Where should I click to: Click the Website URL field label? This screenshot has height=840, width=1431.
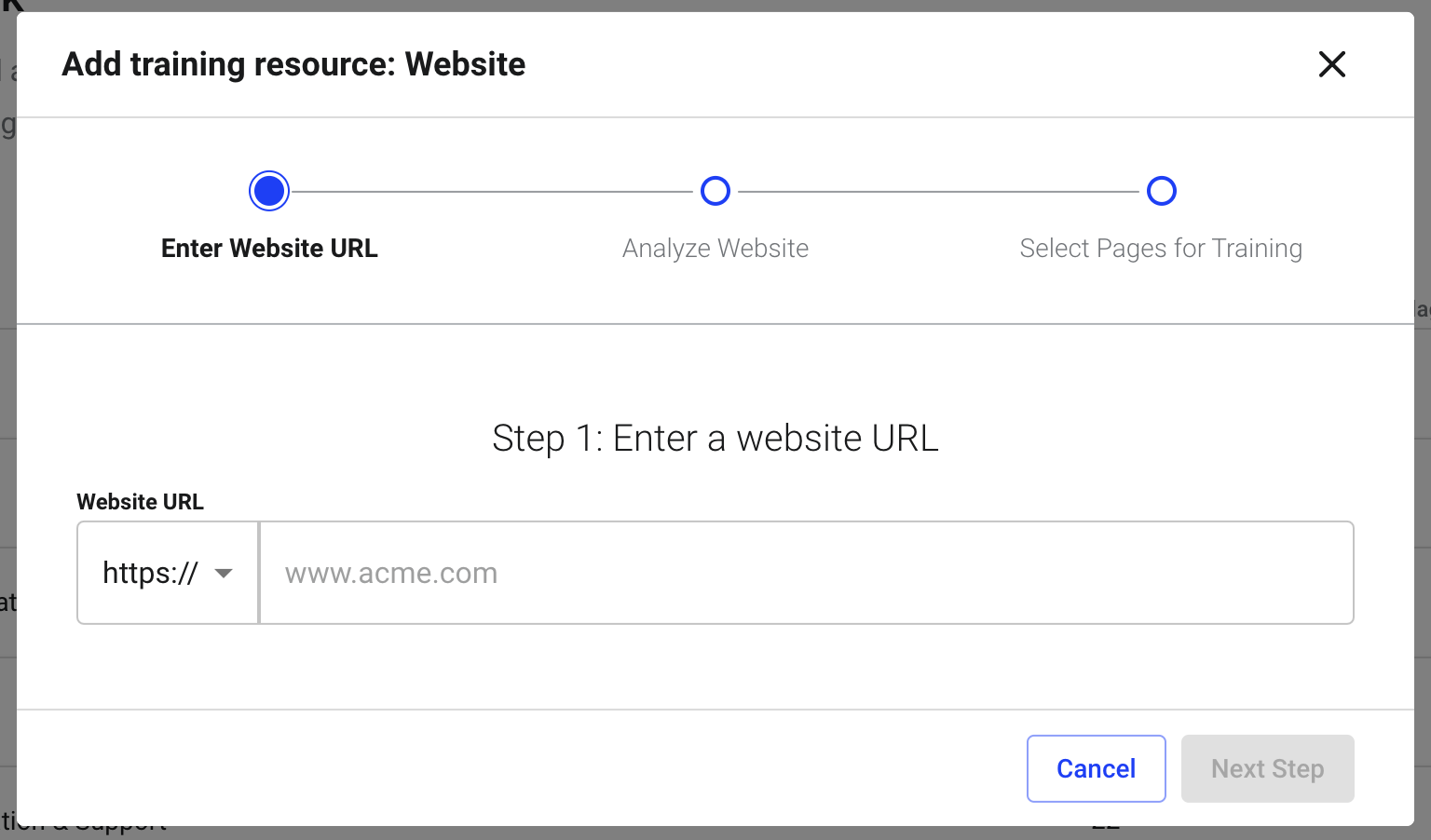pos(140,502)
